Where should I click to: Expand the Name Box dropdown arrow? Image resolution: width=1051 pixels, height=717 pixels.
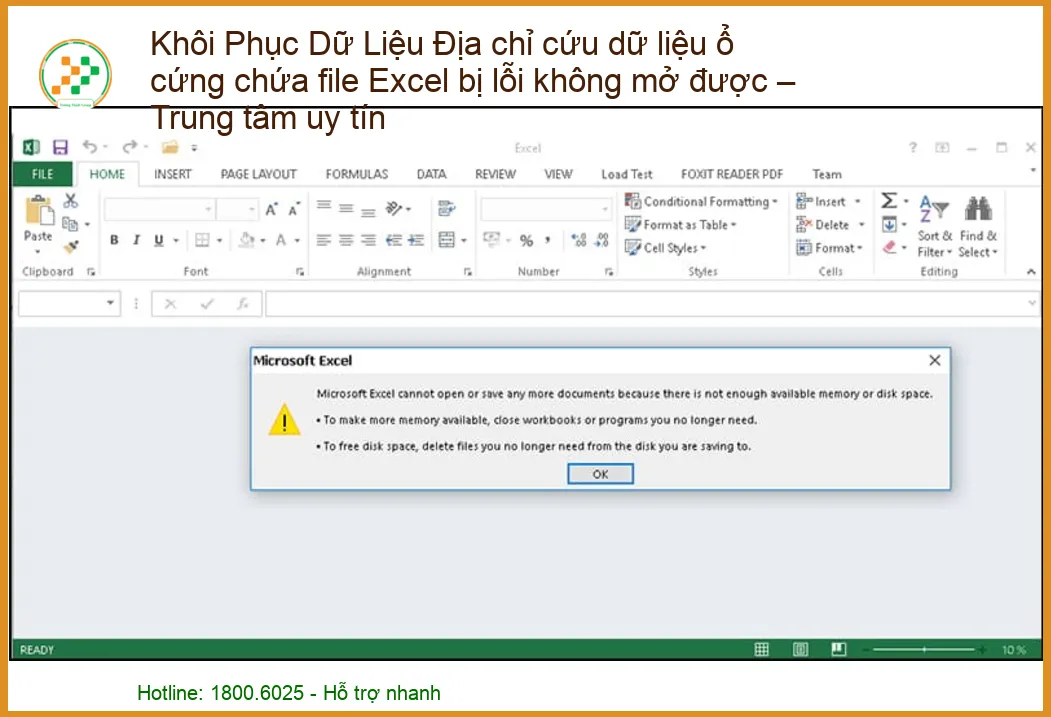pyautogui.click(x=111, y=304)
